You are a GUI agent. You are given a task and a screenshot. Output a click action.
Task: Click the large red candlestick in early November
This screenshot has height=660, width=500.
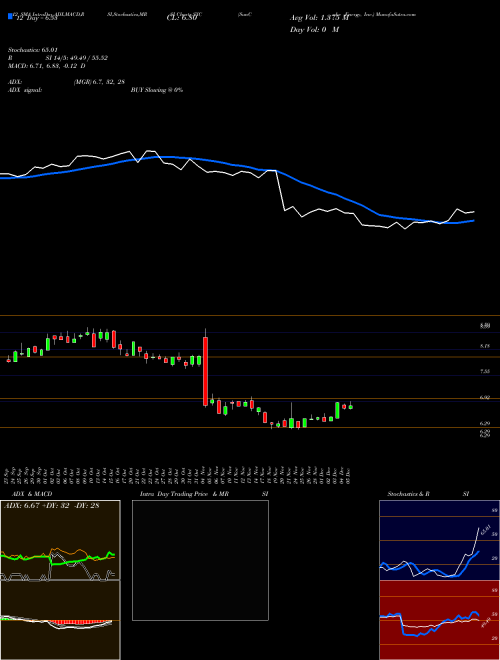(x=205, y=371)
